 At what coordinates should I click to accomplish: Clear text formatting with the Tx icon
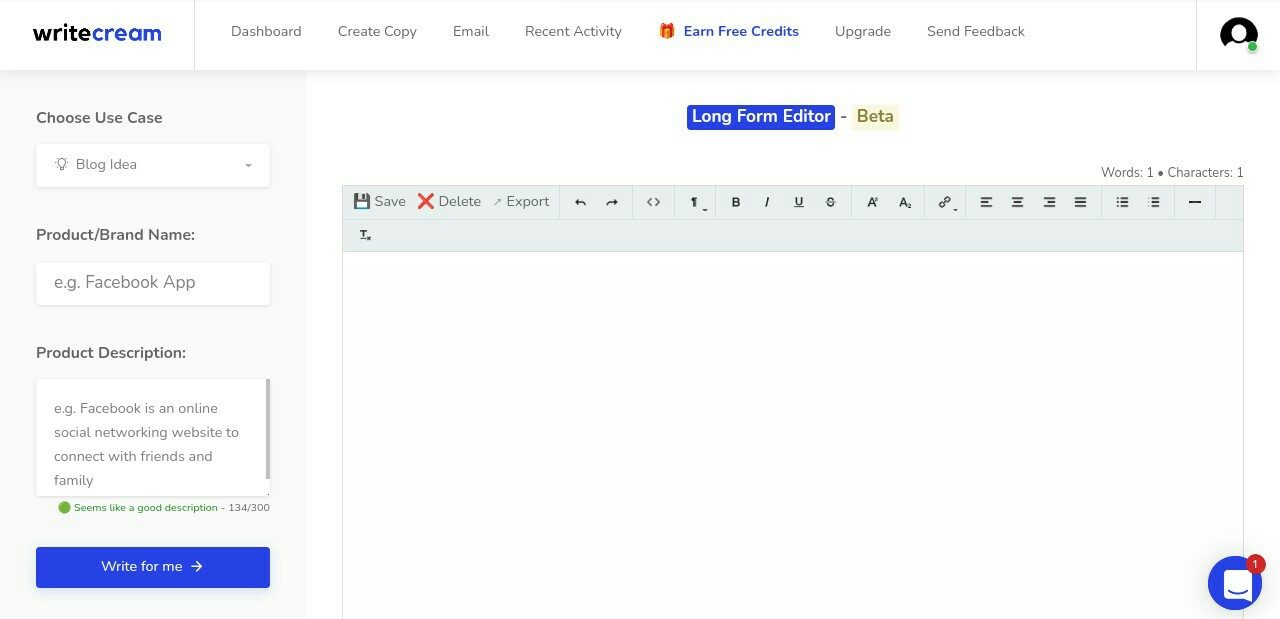click(365, 234)
